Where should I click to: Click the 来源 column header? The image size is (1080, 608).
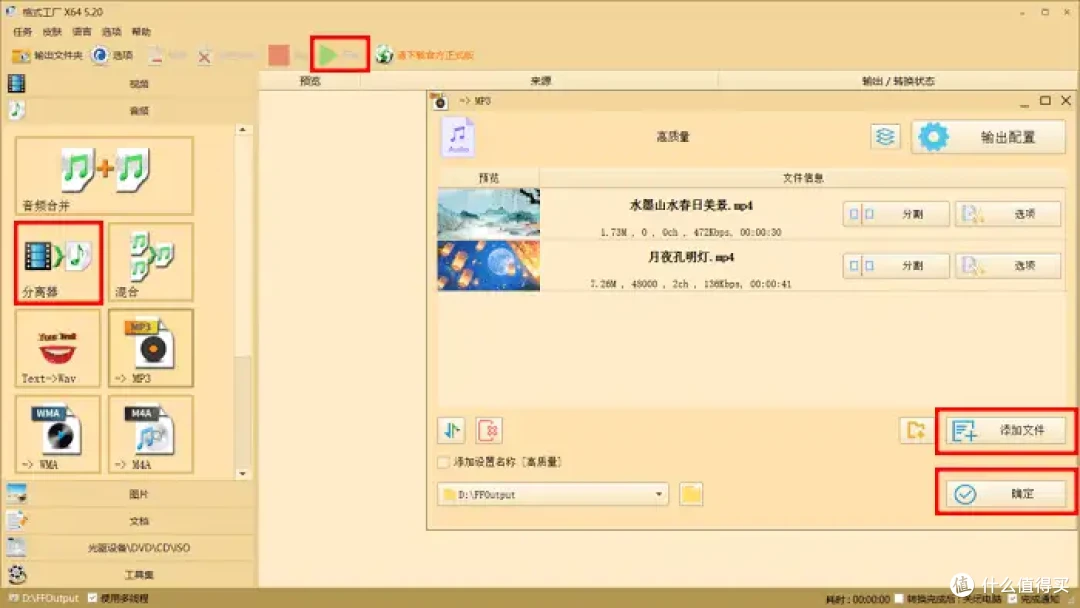540,81
